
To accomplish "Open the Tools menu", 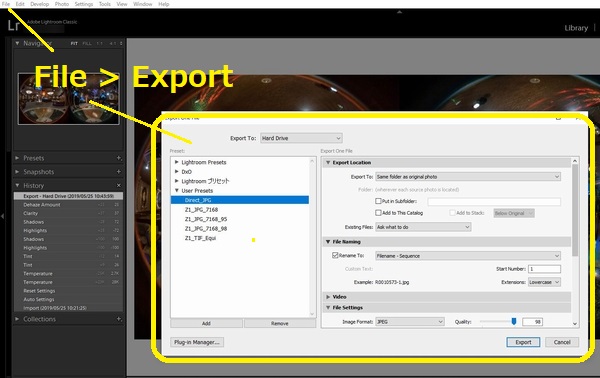I will [104, 4].
